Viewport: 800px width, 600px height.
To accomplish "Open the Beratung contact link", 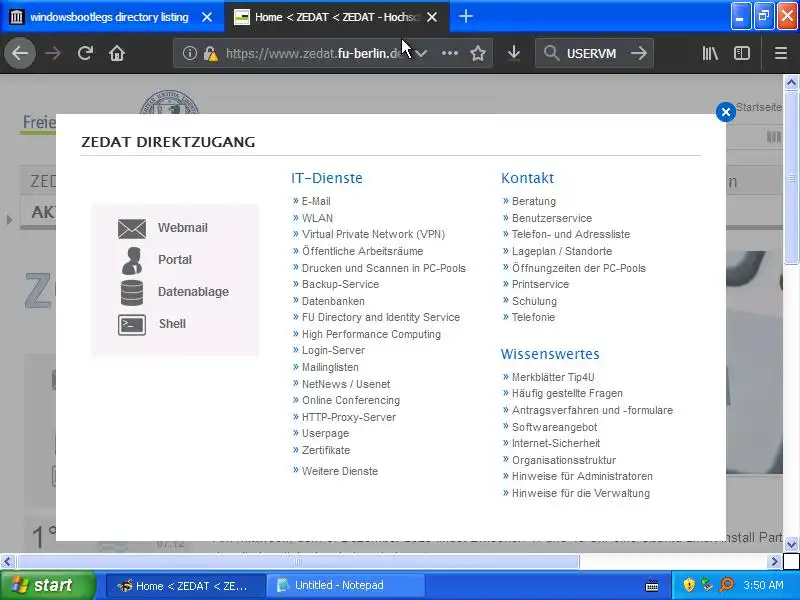I will pos(534,201).
